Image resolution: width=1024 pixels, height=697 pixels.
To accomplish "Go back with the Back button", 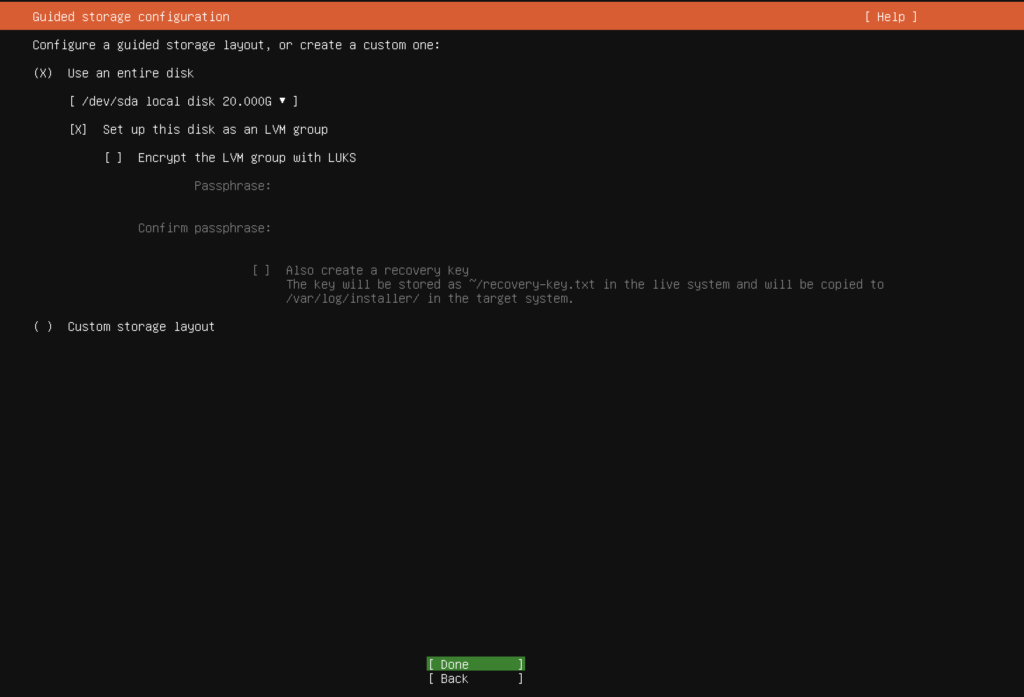I will [475, 679].
